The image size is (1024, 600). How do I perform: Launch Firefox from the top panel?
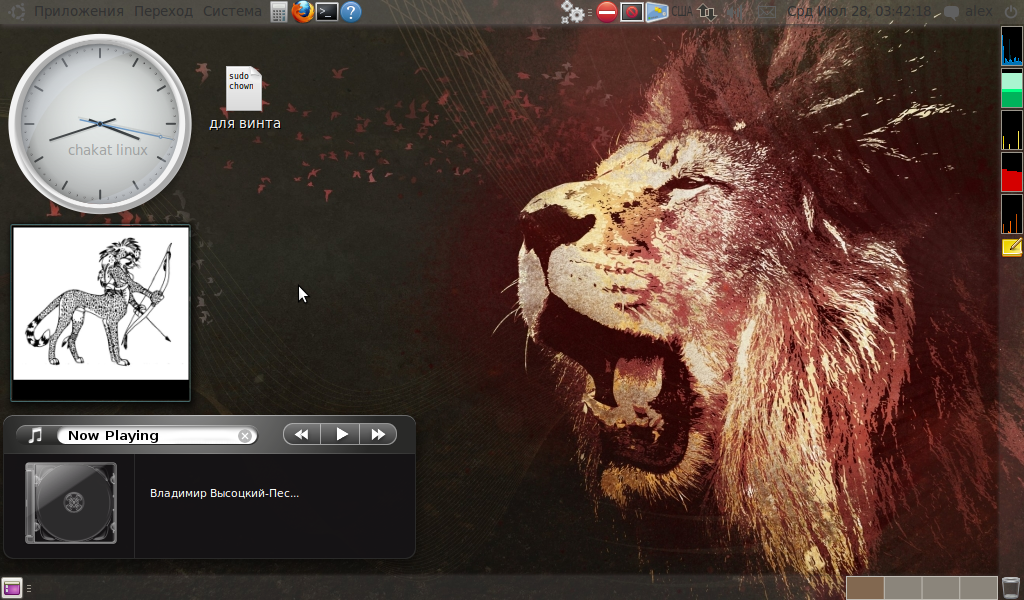click(303, 12)
